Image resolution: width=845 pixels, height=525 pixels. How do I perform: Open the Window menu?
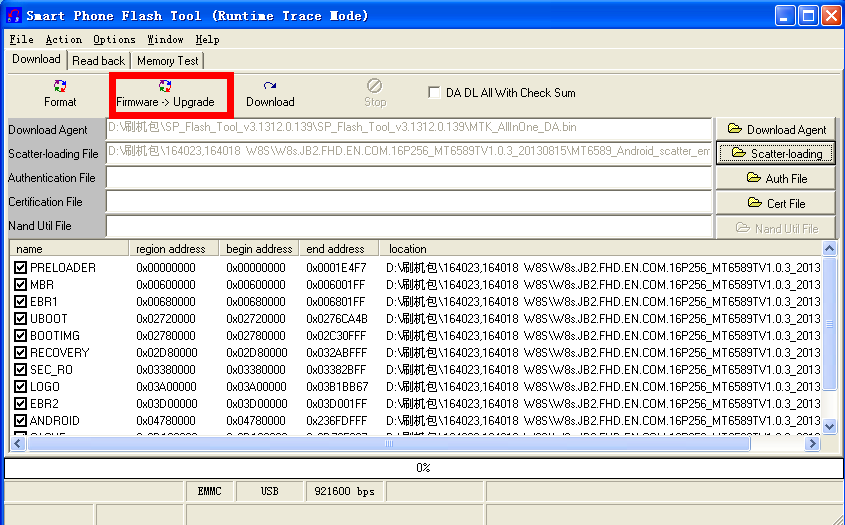click(165, 39)
